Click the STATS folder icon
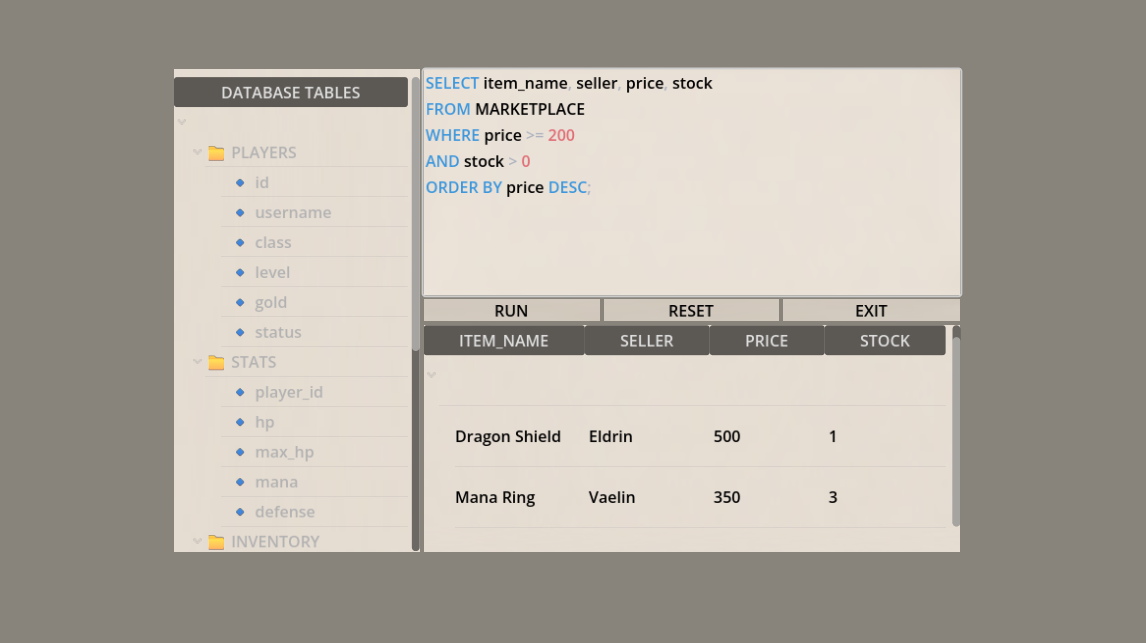This screenshot has width=1146, height=643. coord(216,362)
